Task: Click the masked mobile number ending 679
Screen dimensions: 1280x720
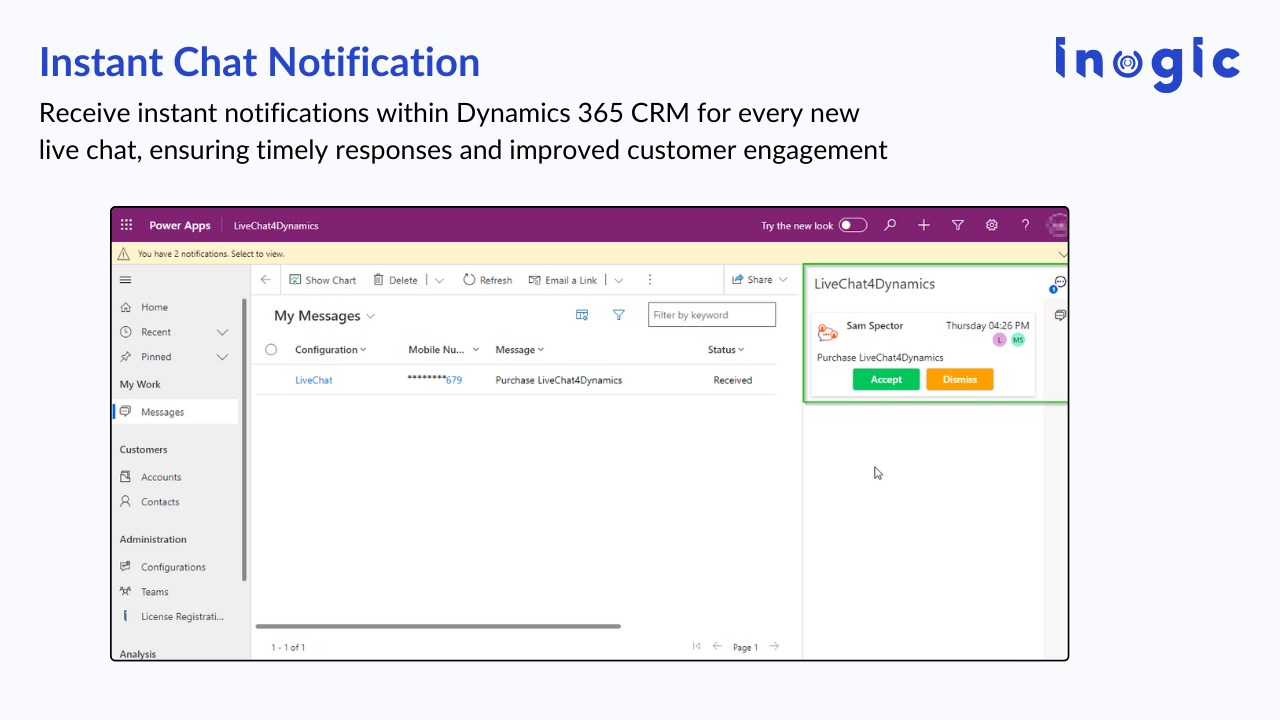Action: 435,380
